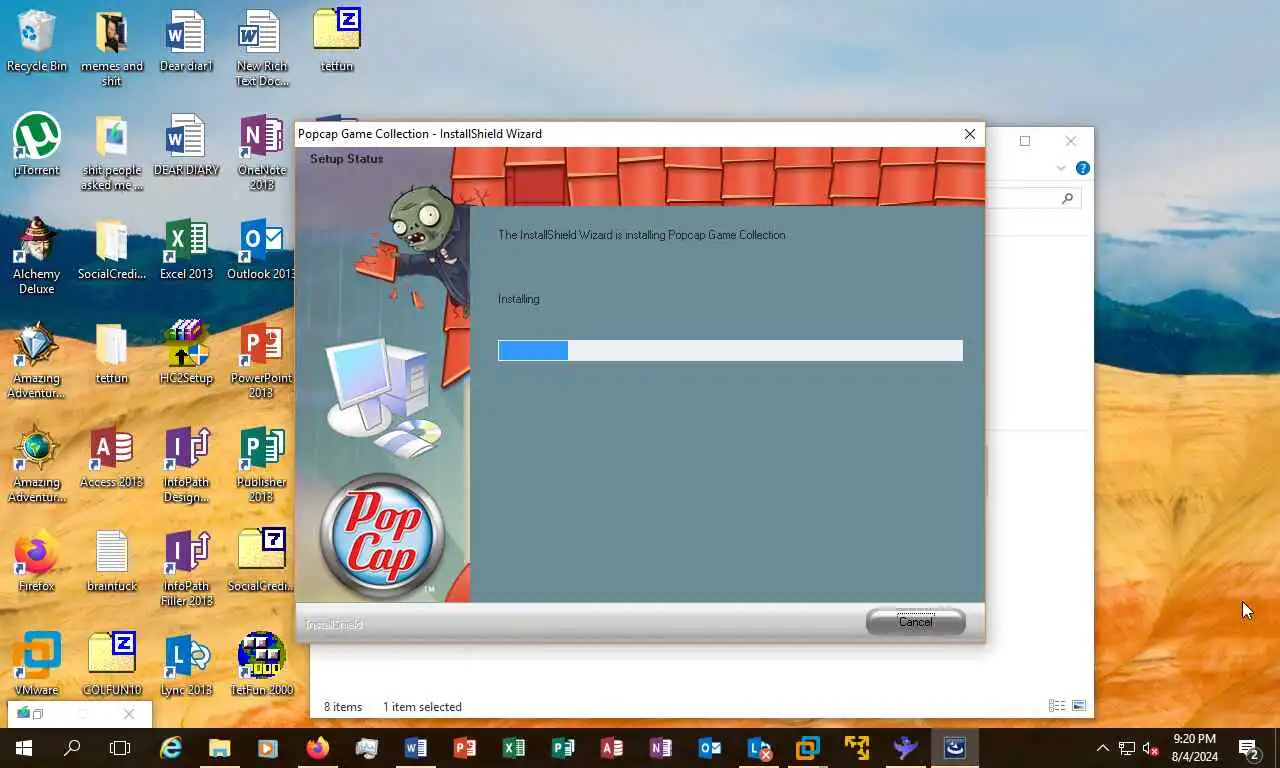Screen dimensions: 1280x768
Task: Open Publisher from the taskbar
Action: pyautogui.click(x=563, y=748)
